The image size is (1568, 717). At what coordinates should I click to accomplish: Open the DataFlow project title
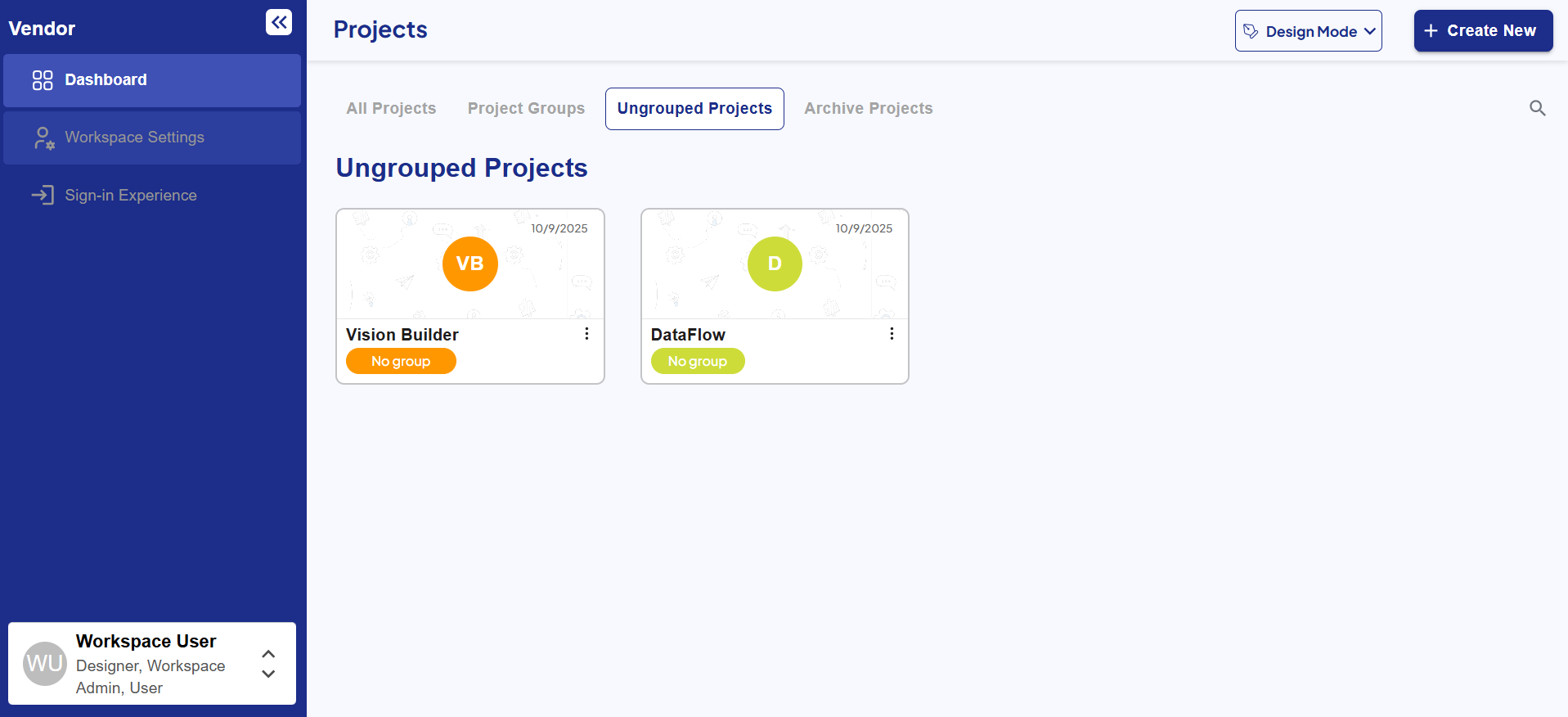pos(688,335)
